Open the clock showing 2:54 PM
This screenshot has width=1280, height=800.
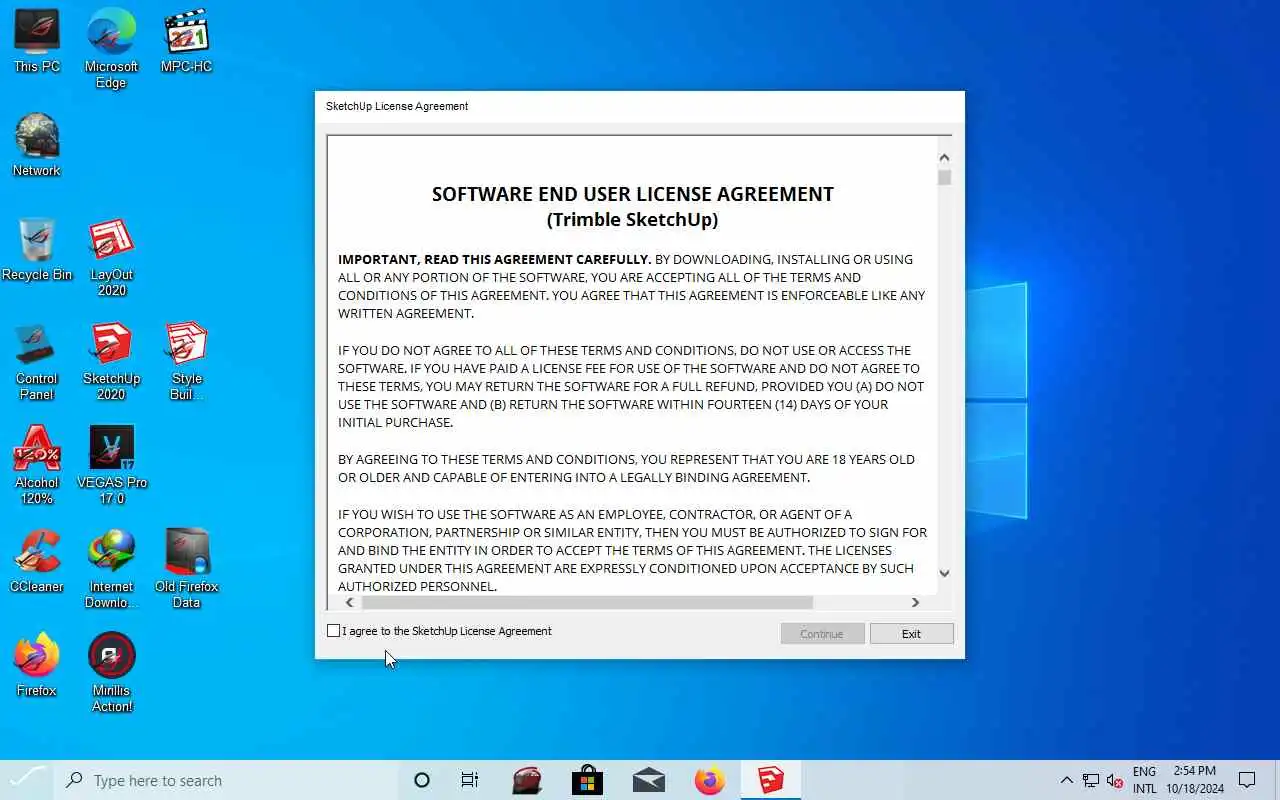pos(1195,780)
